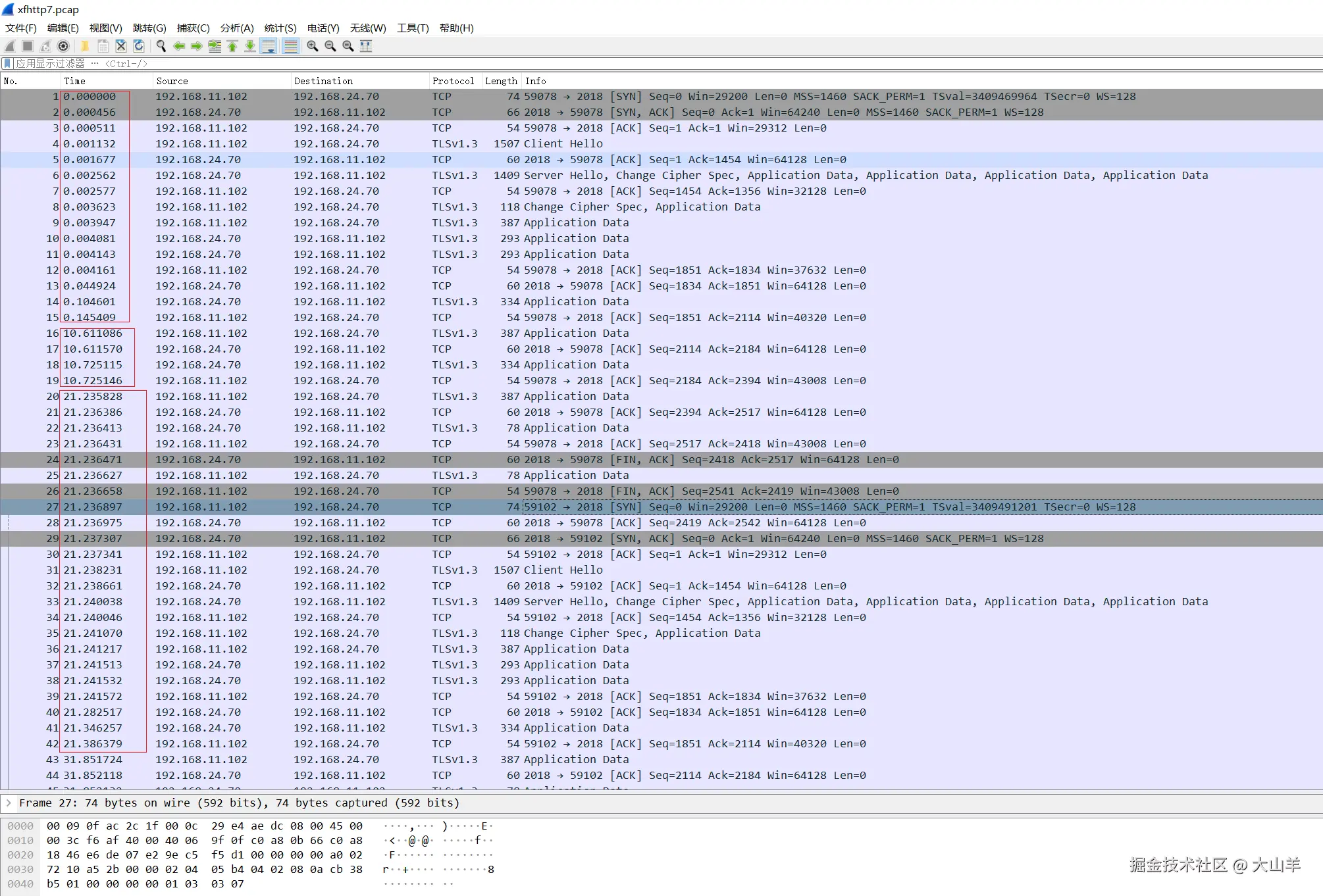1323x896 pixels.
Task: Open the 分析(A) menu
Action: pos(236,28)
